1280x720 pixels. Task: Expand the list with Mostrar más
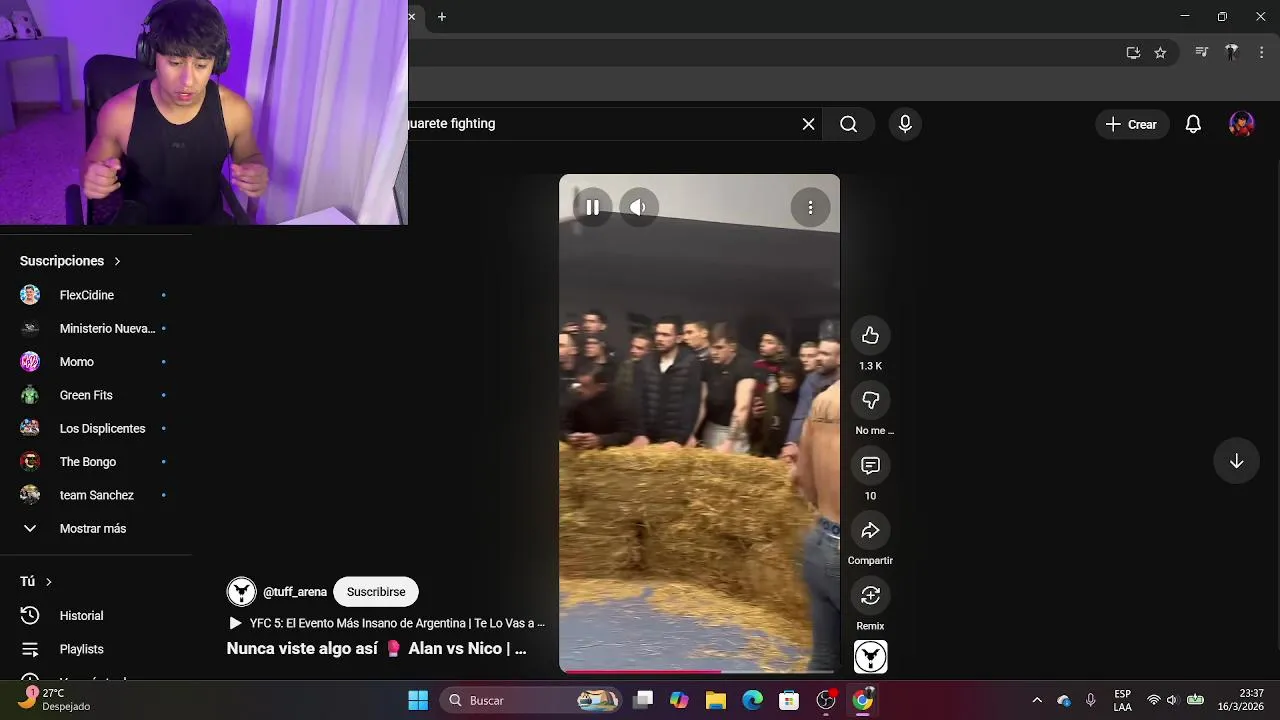(95, 528)
